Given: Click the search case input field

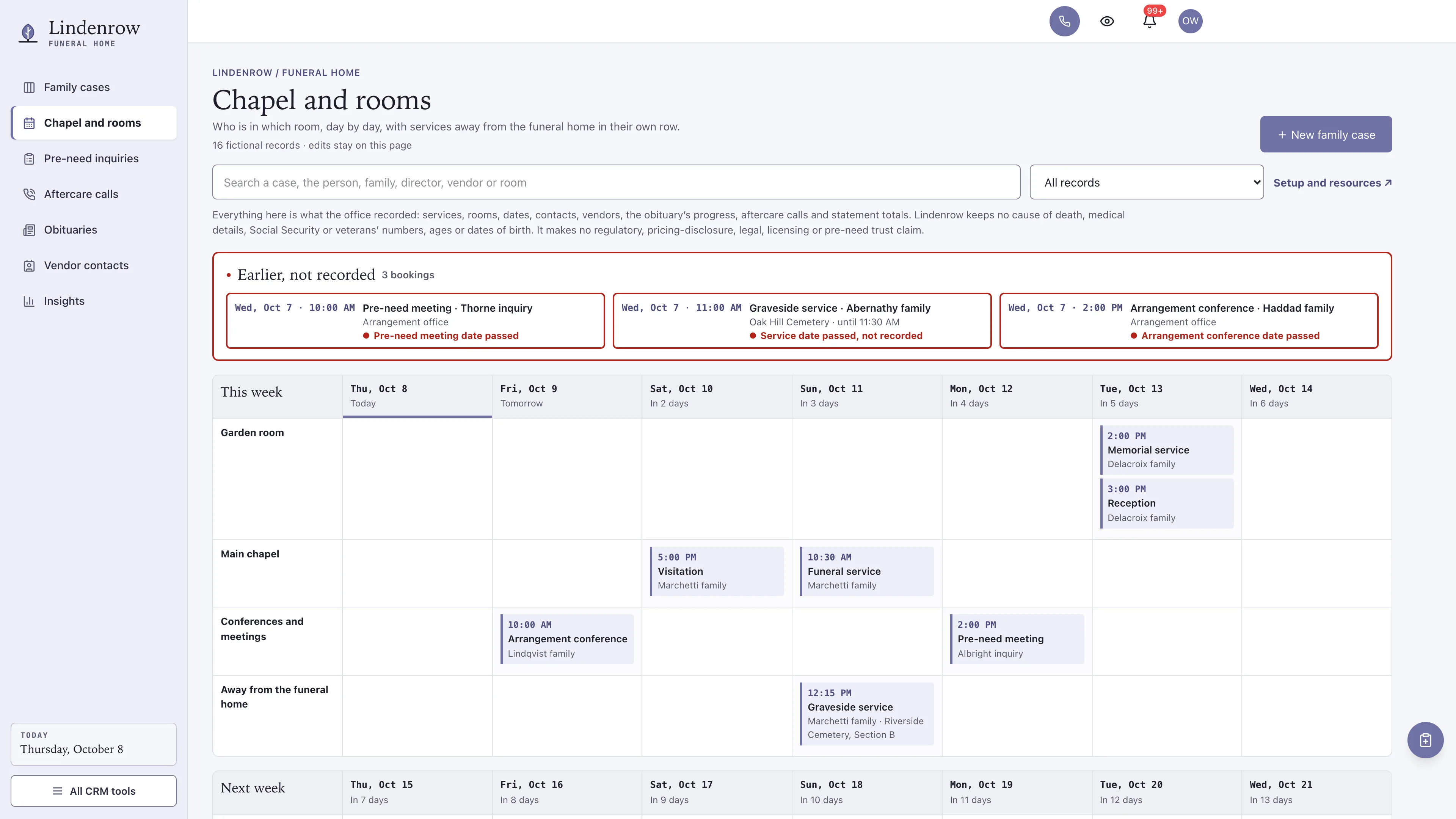Looking at the screenshot, I should (616, 182).
